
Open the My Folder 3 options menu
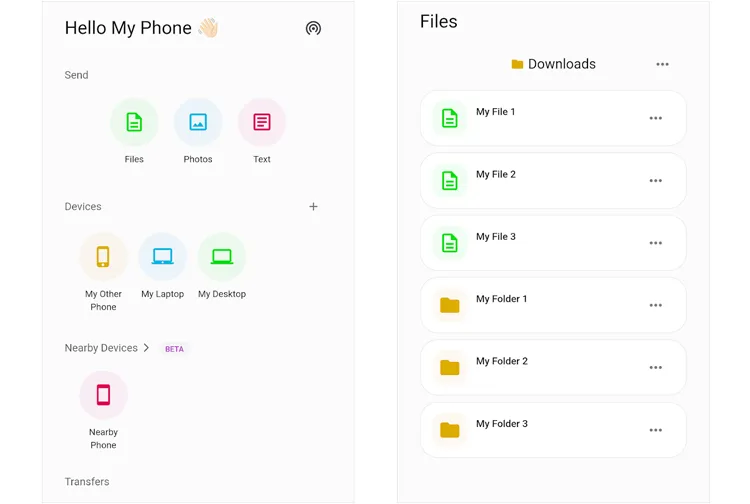656,430
